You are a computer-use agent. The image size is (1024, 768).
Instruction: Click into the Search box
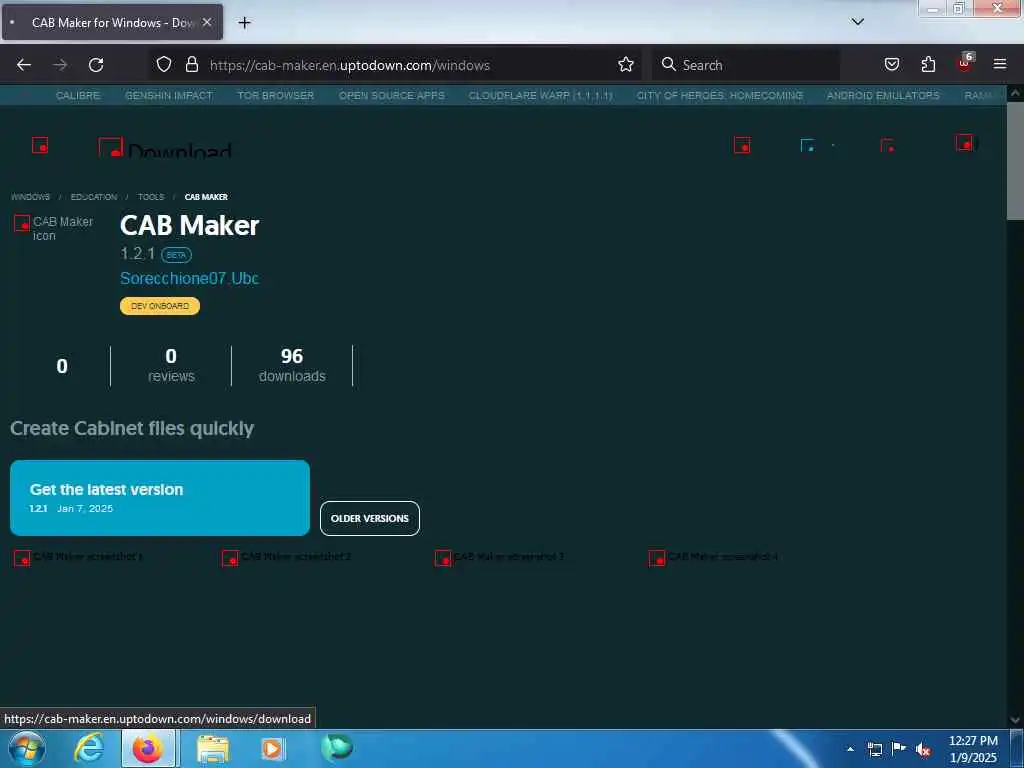click(746, 65)
